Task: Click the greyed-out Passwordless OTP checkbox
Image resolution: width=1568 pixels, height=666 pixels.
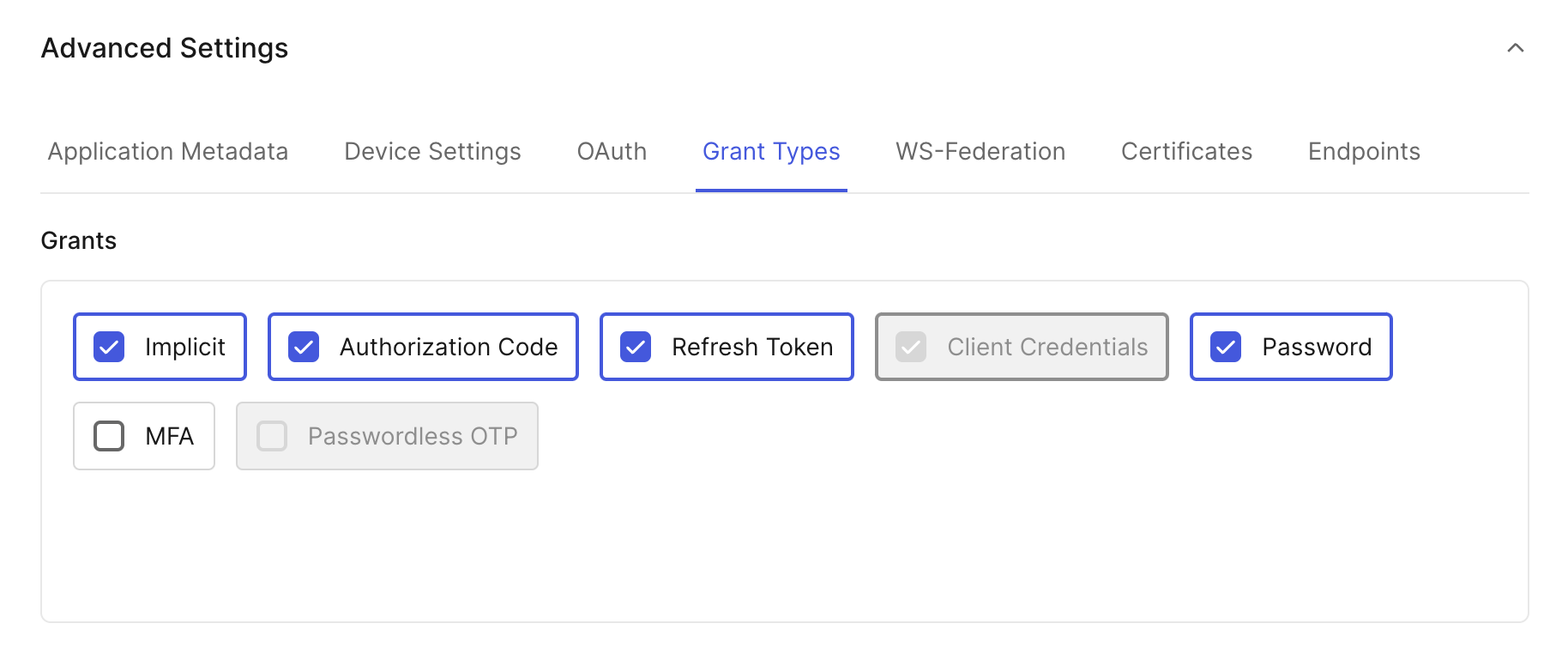Action: (272, 436)
